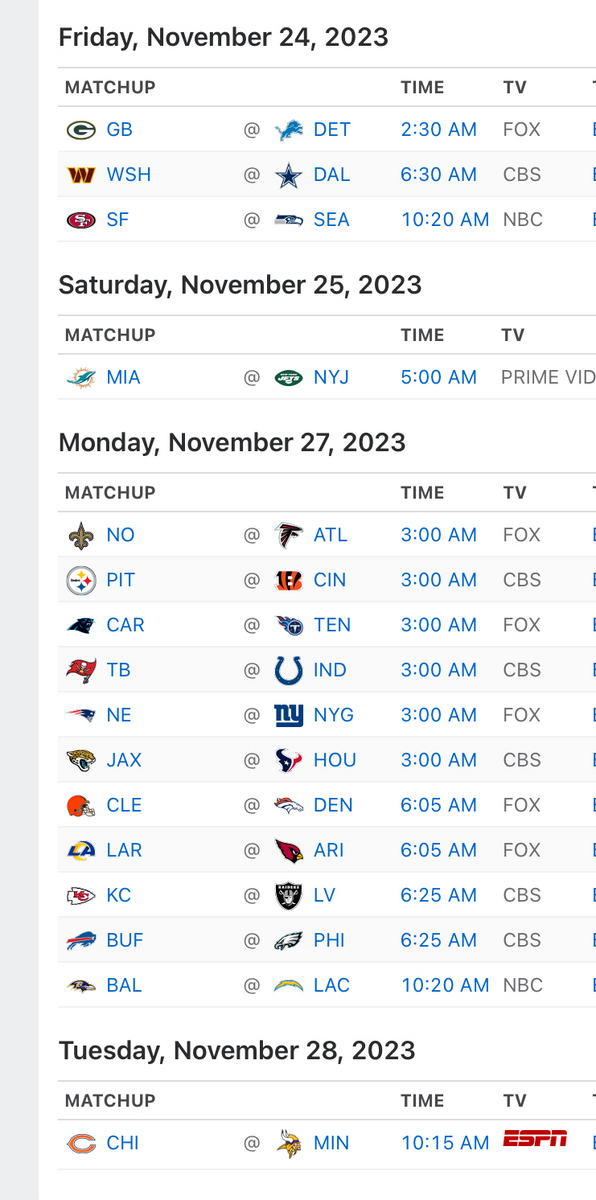Click the Las Vegas Raiders logo
Viewport: 596px width, 1200px height.
click(288, 895)
